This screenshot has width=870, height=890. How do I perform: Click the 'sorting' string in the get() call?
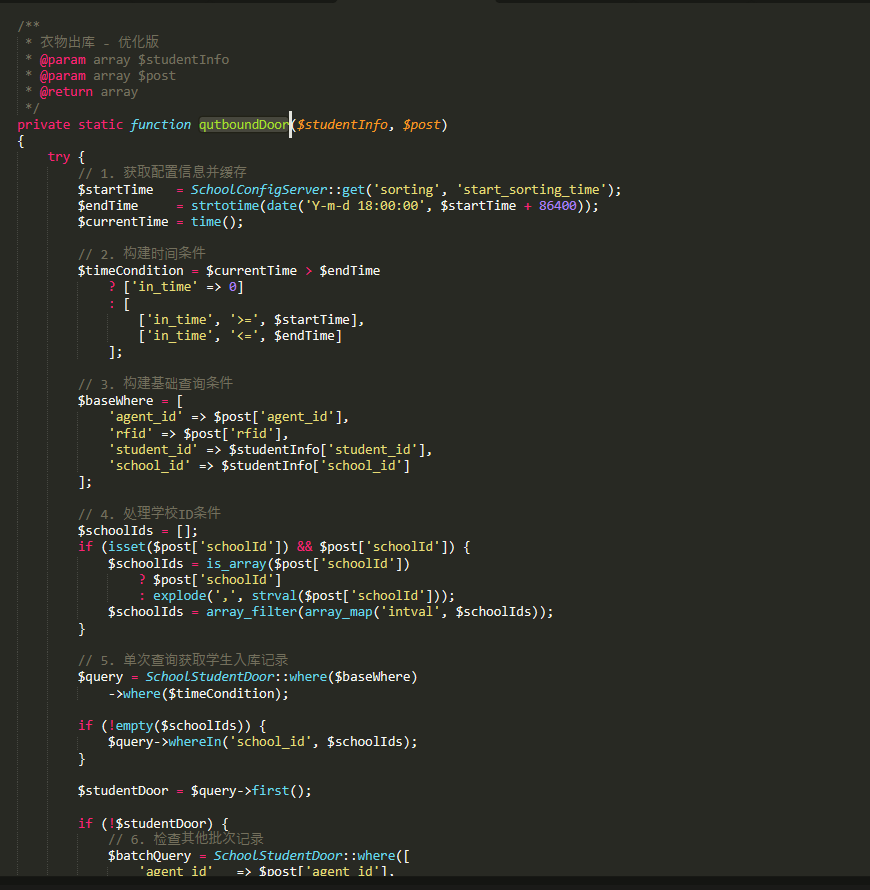406,190
